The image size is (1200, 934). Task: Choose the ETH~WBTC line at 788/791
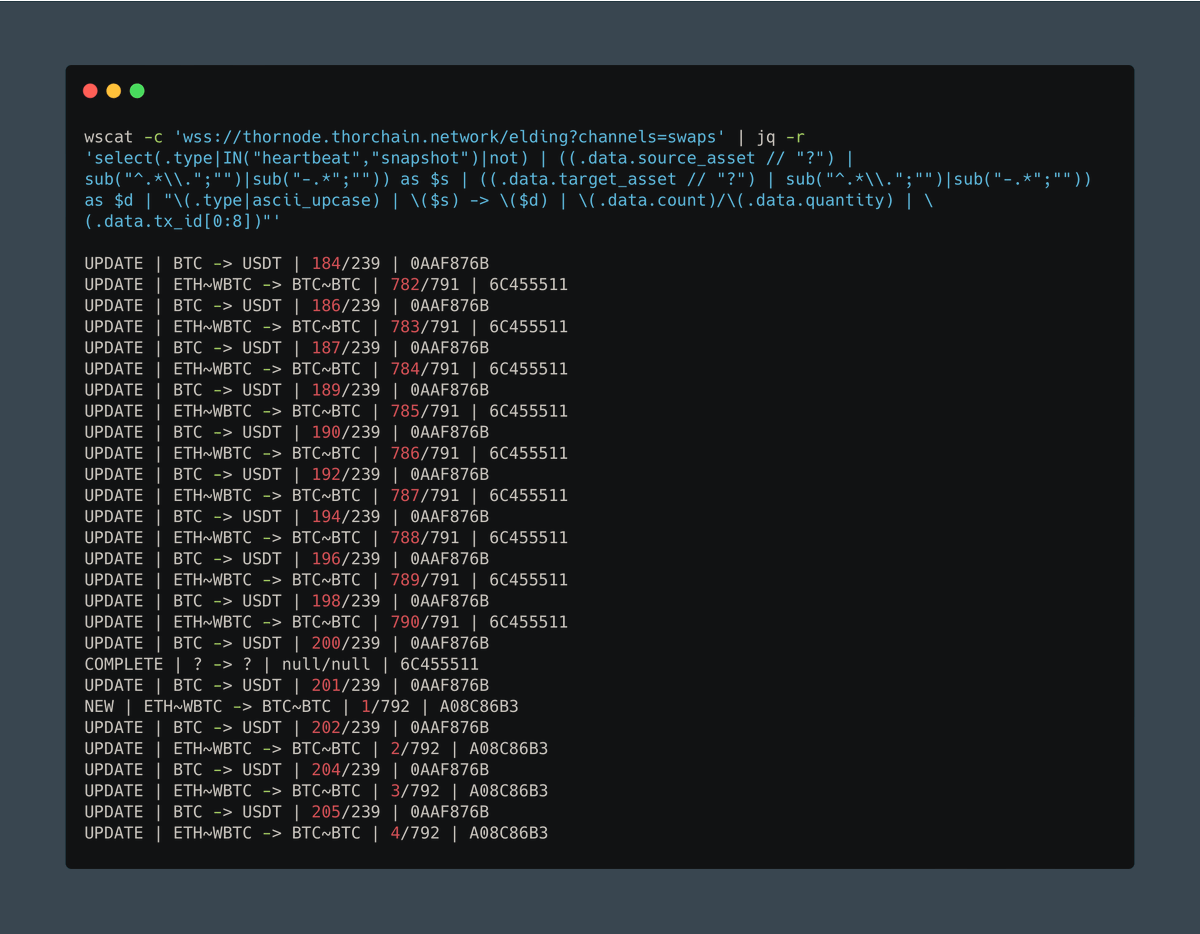coord(326,538)
